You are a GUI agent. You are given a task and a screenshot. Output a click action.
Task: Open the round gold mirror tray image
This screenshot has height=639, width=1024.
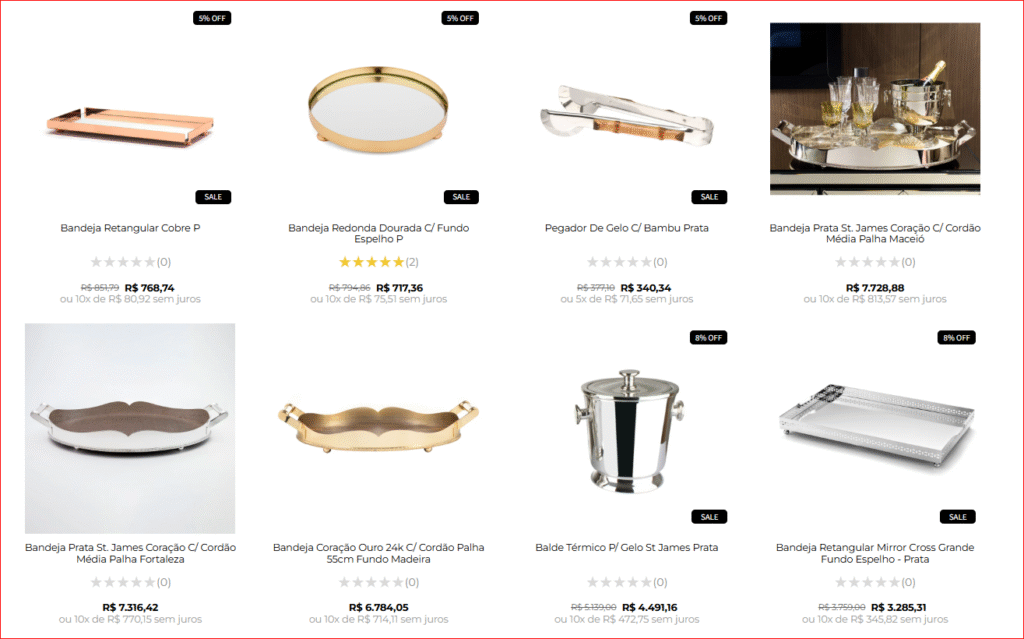[x=378, y=108]
